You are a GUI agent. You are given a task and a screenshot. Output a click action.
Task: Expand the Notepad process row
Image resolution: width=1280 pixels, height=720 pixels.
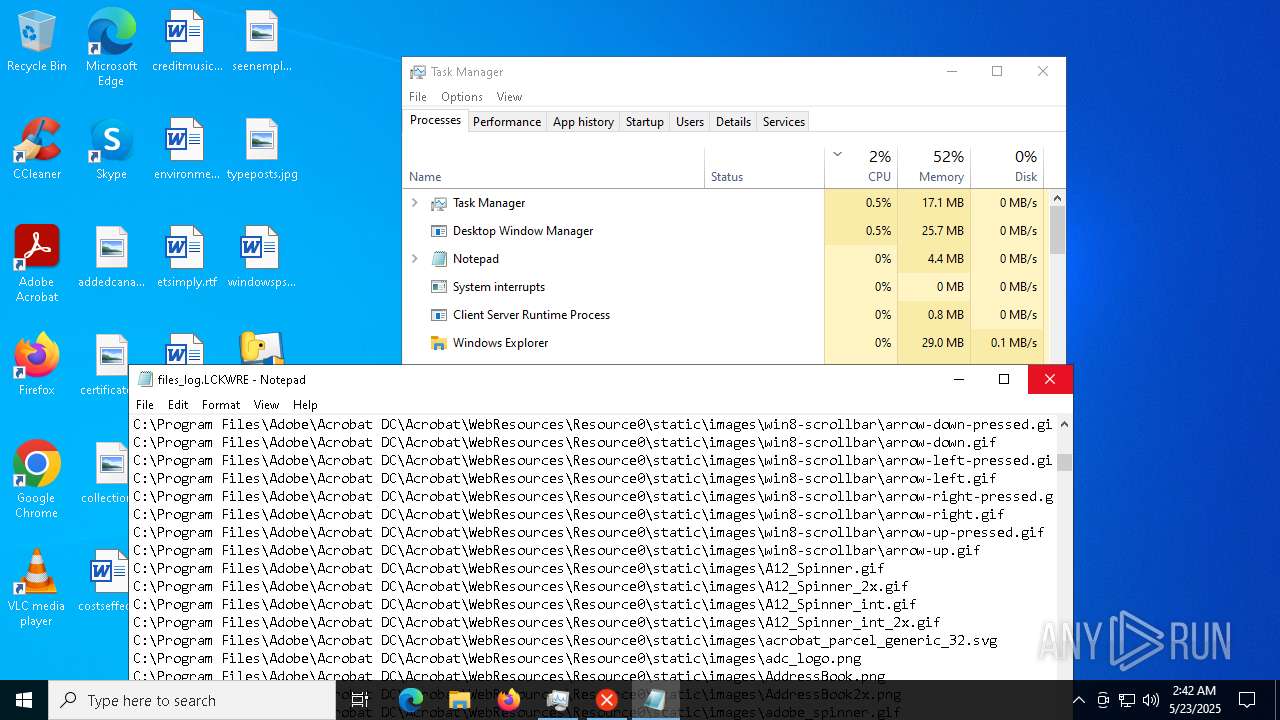[415, 259]
